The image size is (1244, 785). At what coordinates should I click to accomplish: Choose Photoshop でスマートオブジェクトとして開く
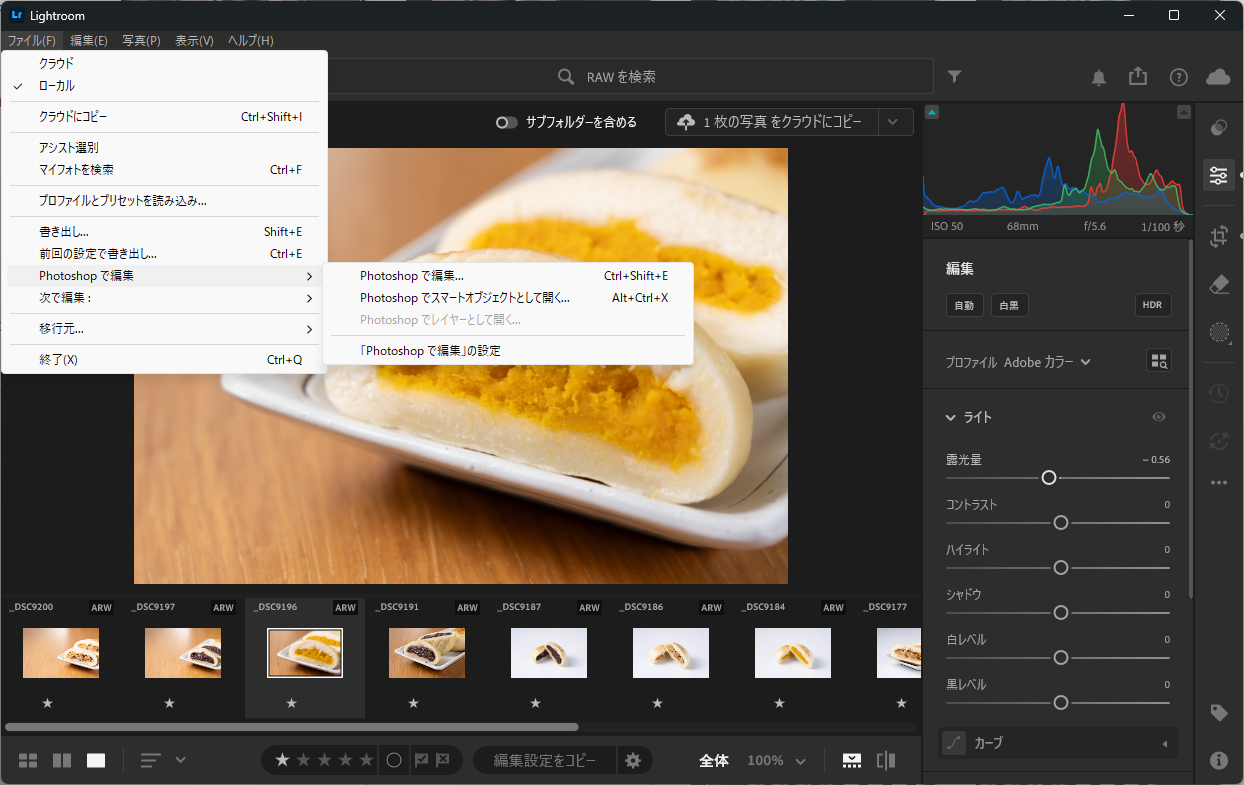pos(508,298)
